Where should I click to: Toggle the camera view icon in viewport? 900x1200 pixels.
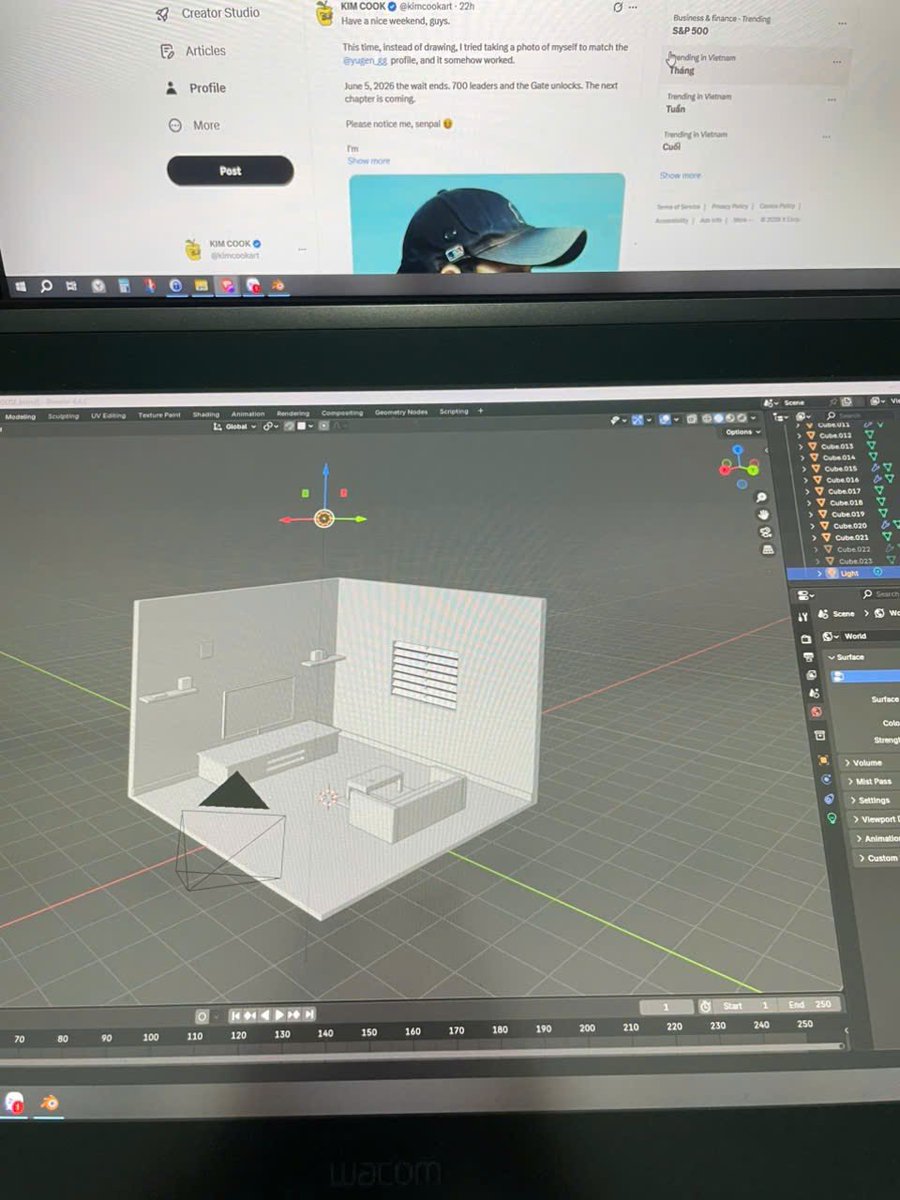click(x=766, y=532)
